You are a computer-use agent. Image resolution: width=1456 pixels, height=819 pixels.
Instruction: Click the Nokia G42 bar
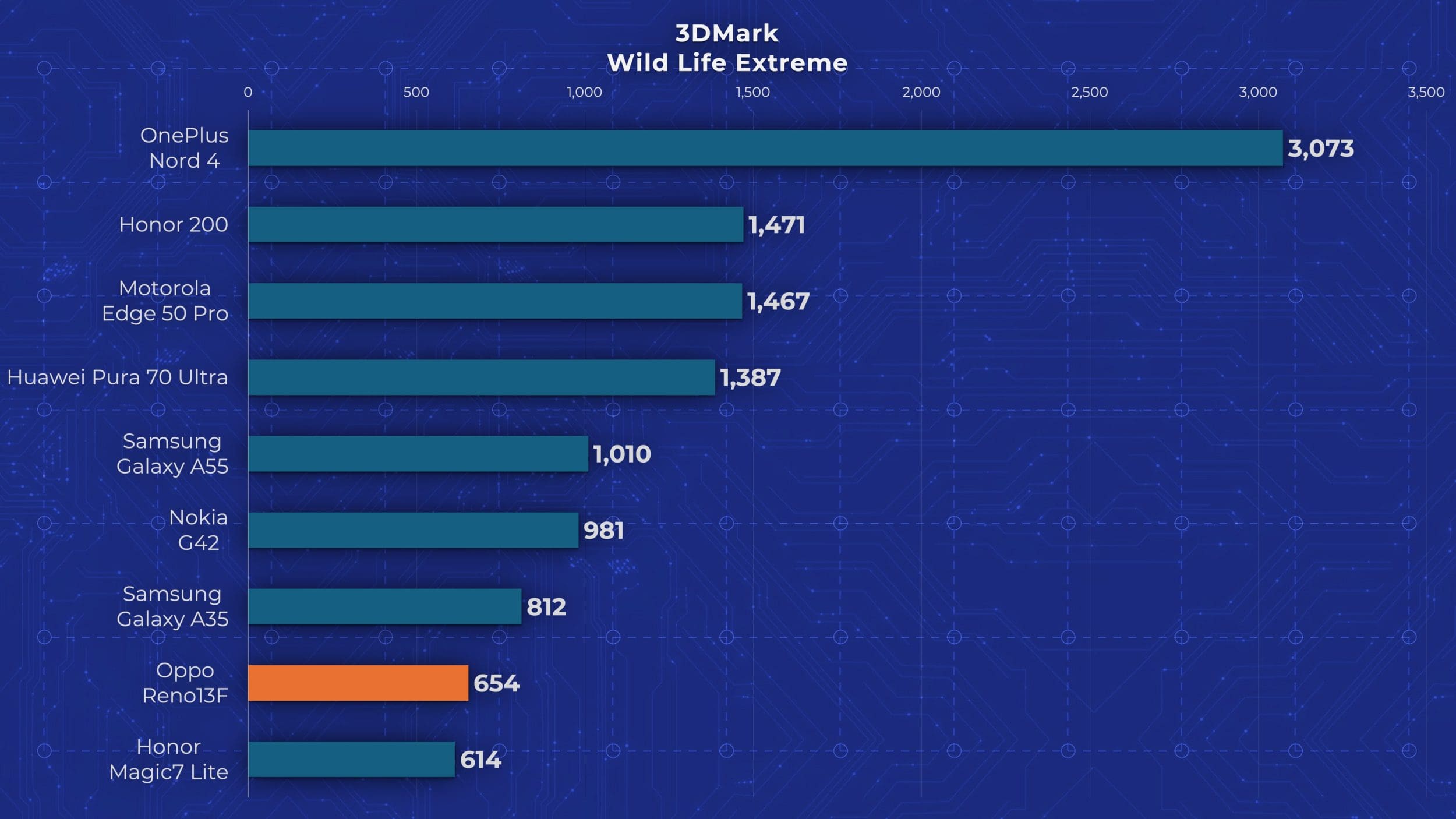(x=414, y=530)
